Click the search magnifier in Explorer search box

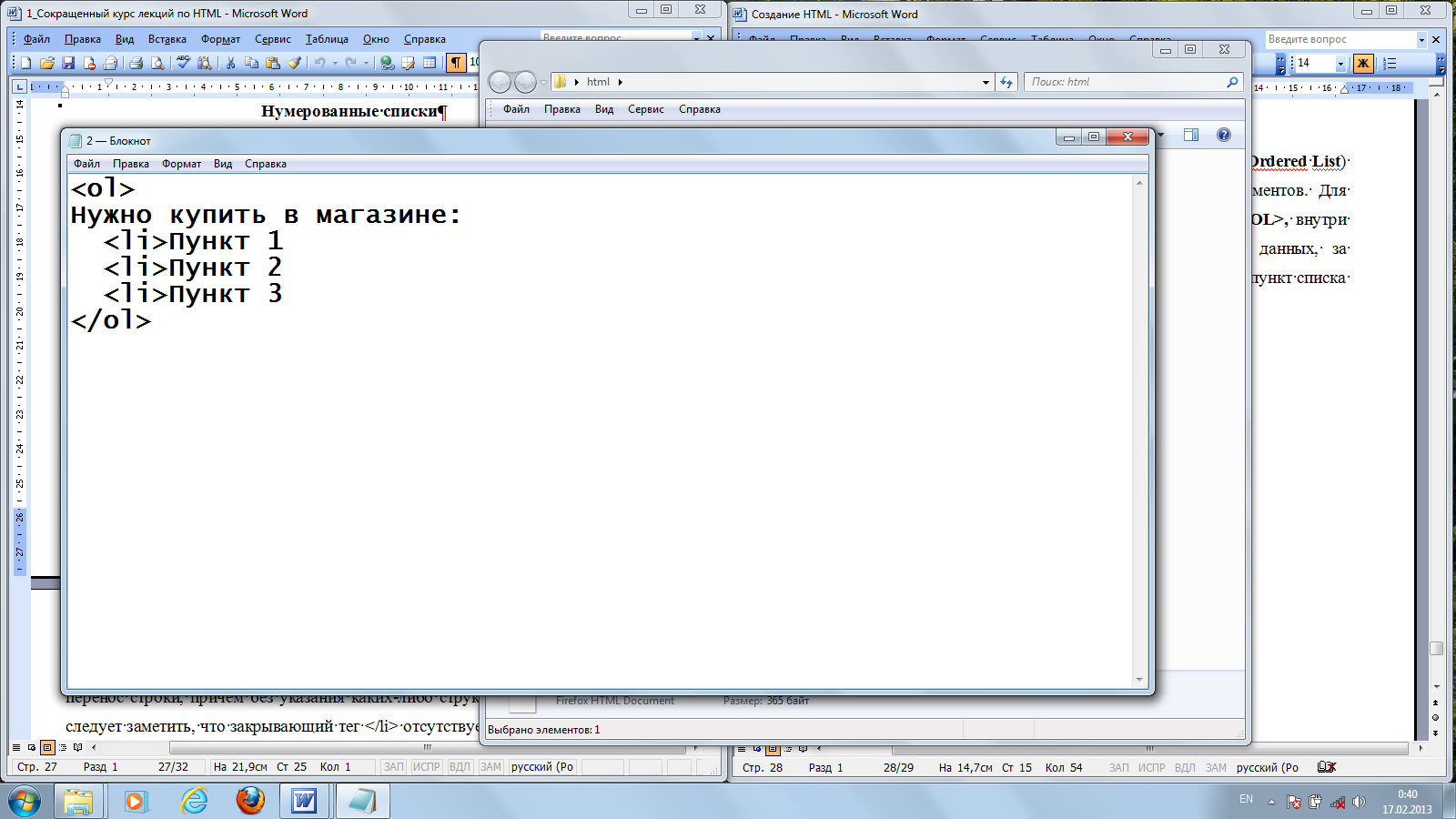tap(1232, 82)
